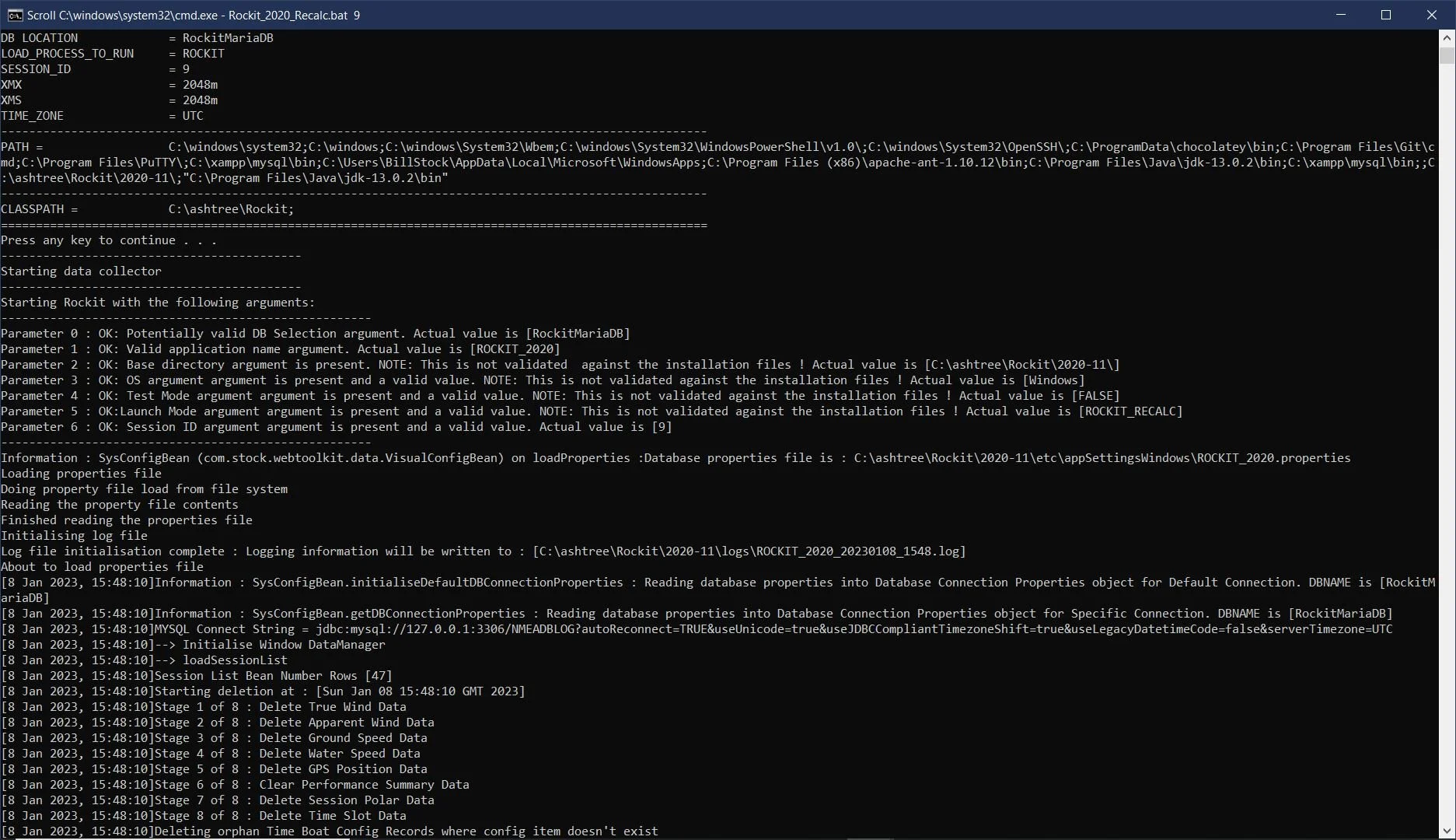Click the Stage 8 Delete Time Slot line
Screen dimensions: 1456x840
point(202,815)
